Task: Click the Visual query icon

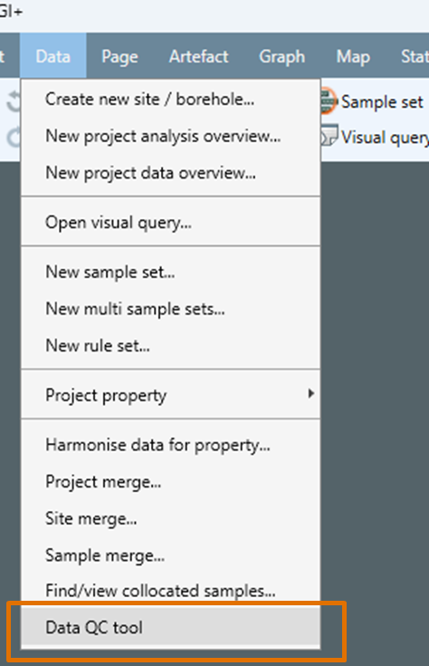Action: coord(329,136)
